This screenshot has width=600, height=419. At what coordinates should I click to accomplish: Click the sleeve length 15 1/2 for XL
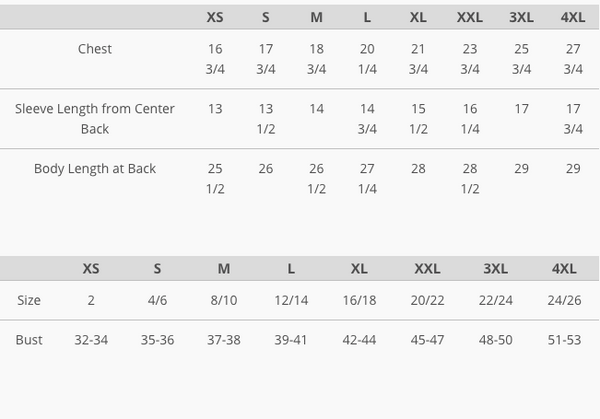pos(418,119)
